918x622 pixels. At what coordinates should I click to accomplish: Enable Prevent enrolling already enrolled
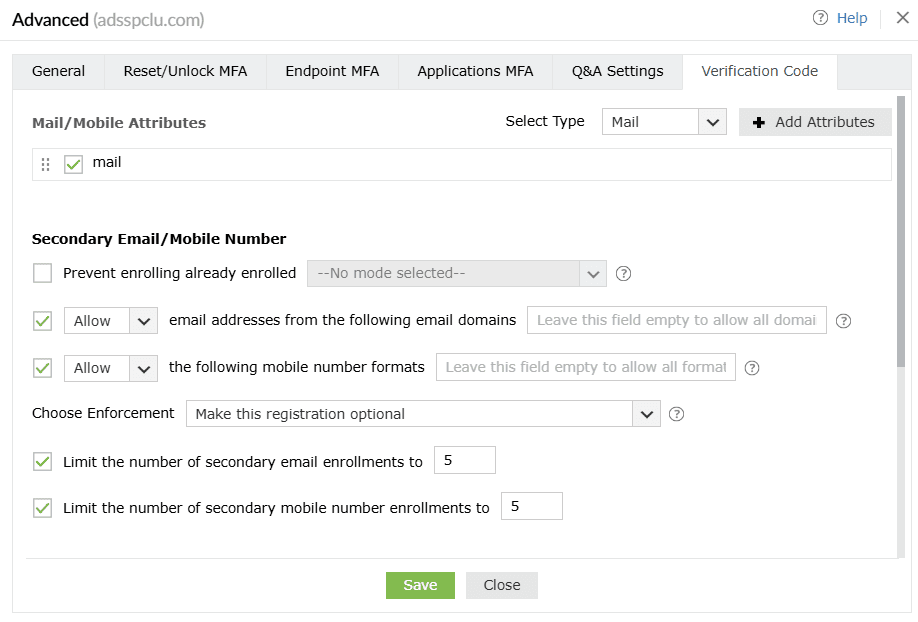click(x=42, y=273)
